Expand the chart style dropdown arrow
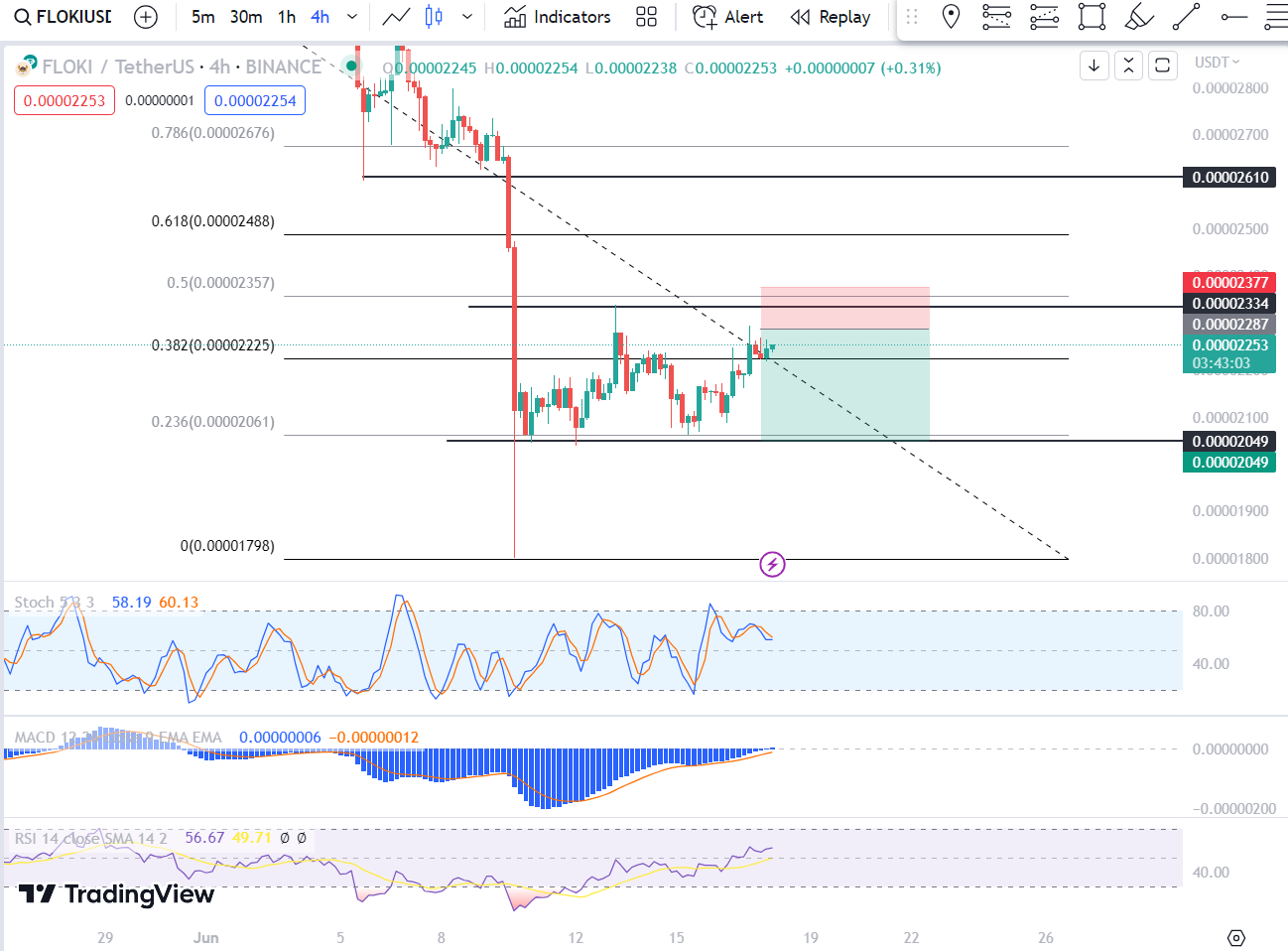The image size is (1288, 951). pyautogui.click(x=466, y=17)
